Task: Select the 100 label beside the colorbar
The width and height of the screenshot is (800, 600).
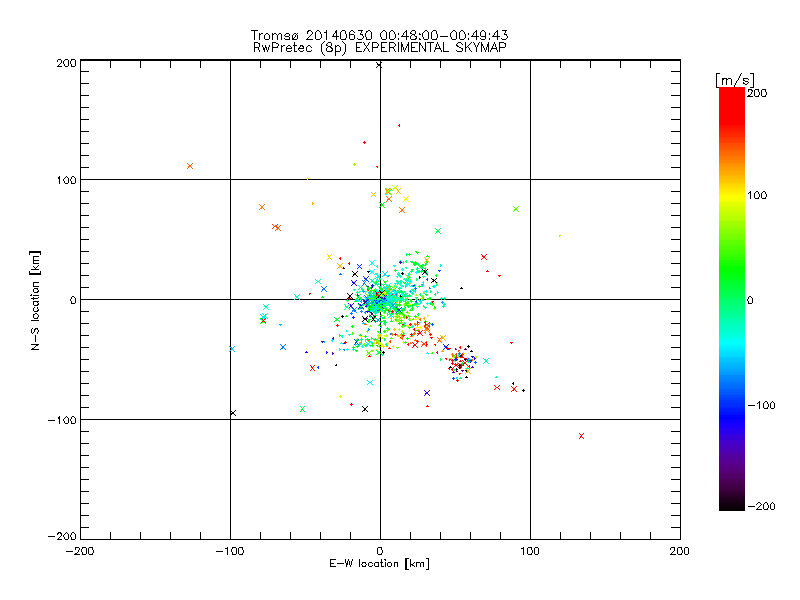Action: click(757, 195)
